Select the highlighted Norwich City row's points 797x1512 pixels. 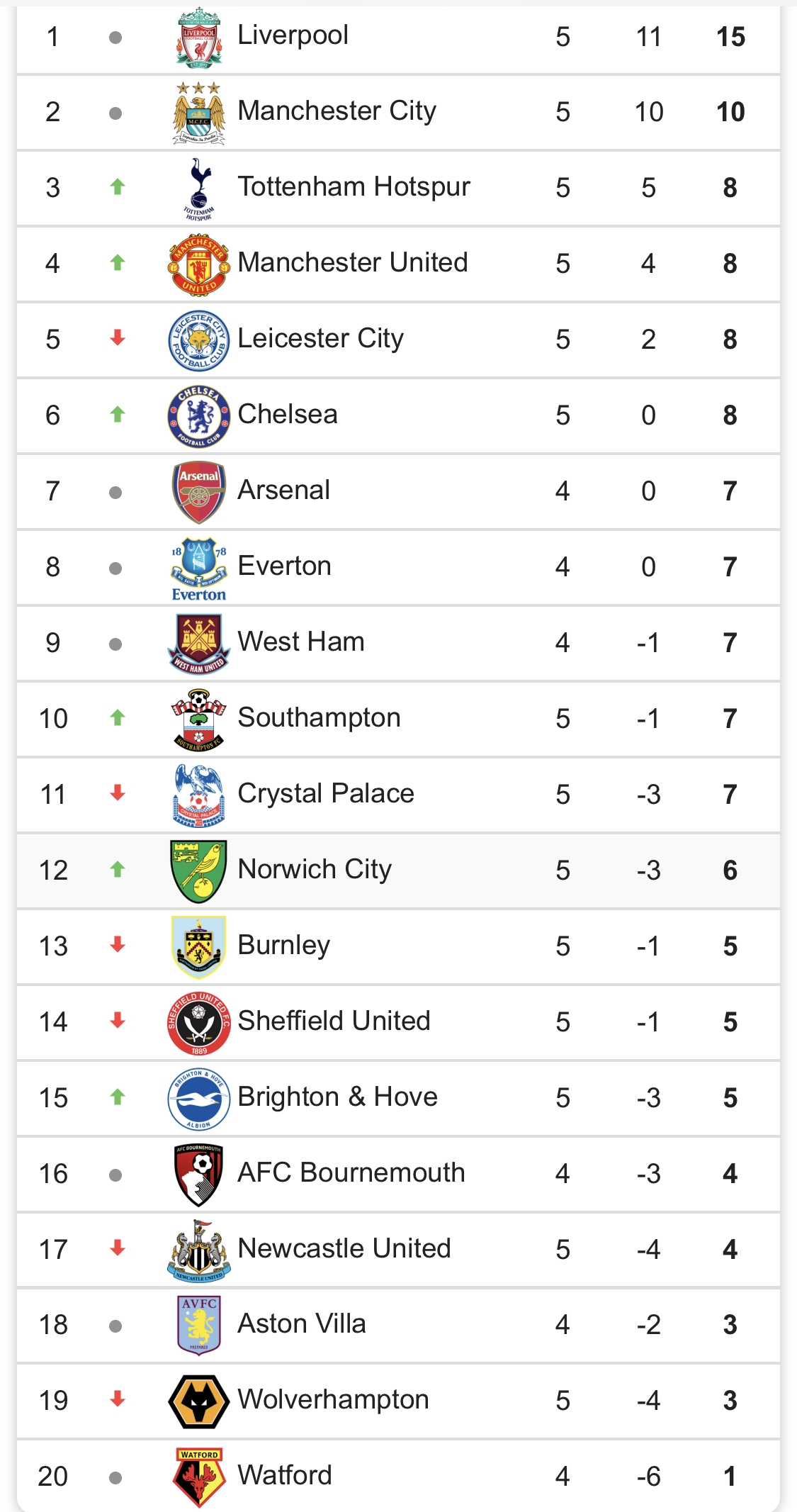click(730, 870)
